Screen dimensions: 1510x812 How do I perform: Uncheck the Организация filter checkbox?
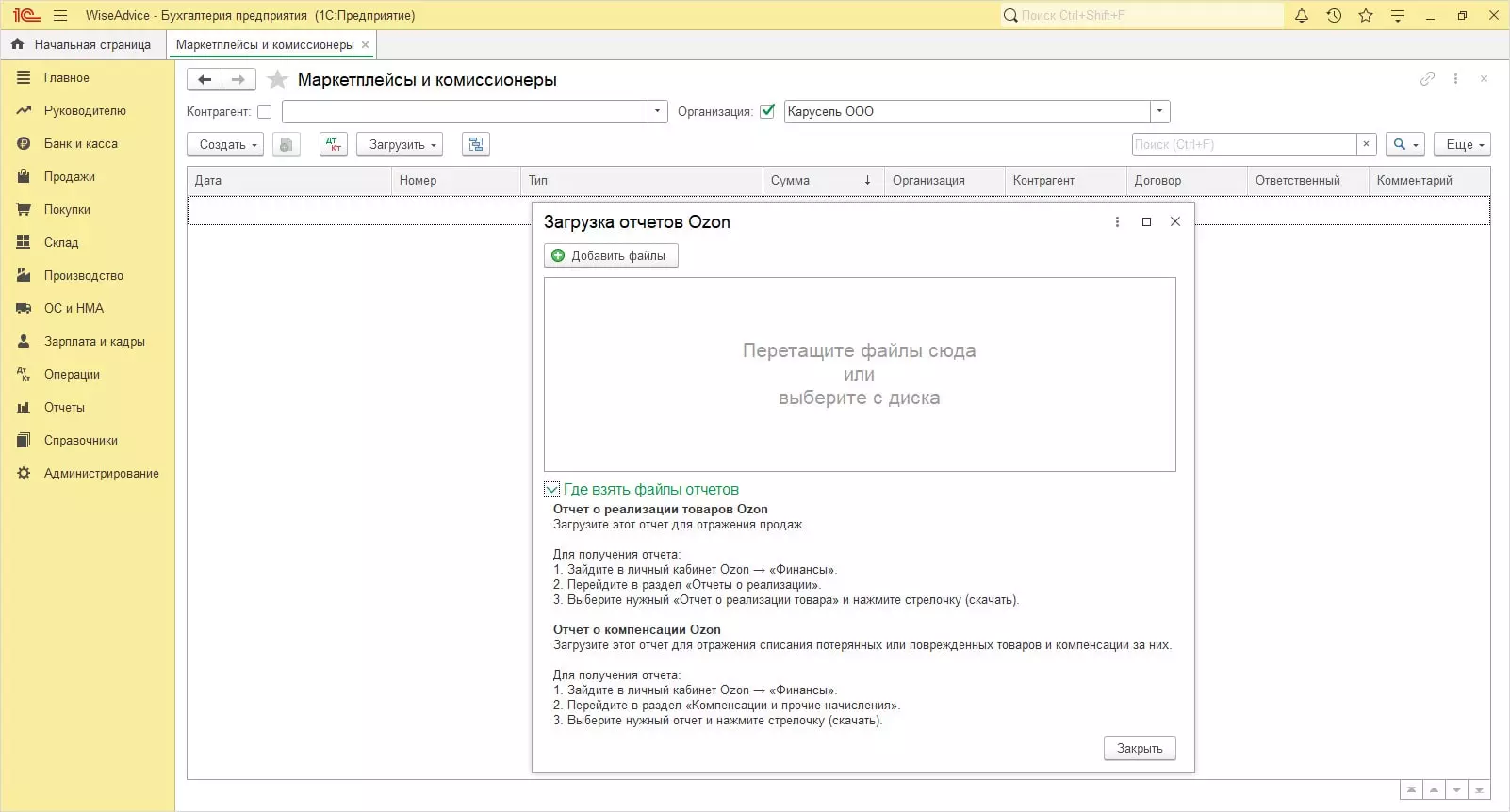[x=767, y=111]
